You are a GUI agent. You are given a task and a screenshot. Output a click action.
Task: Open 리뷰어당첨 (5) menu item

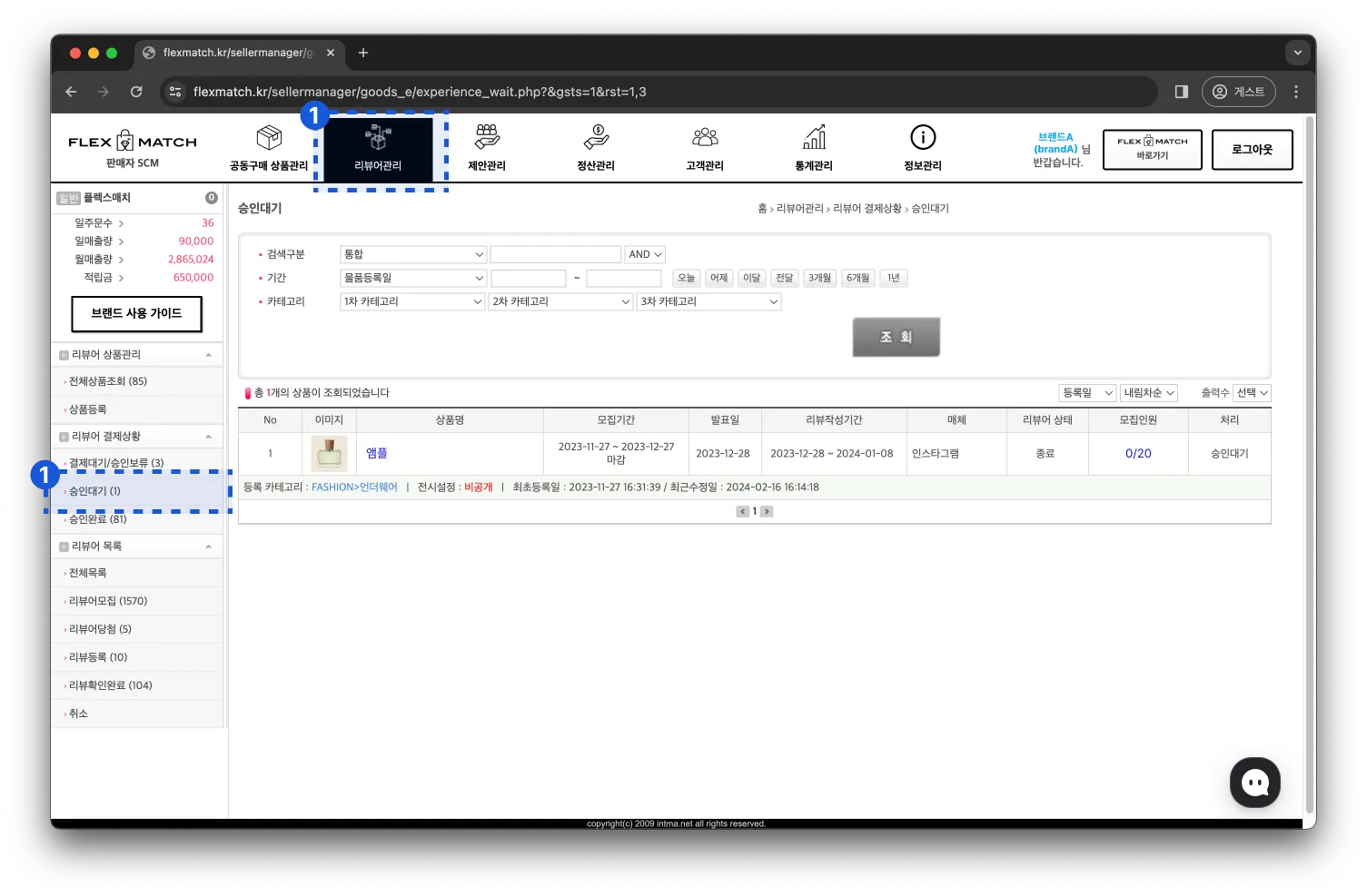pos(100,629)
